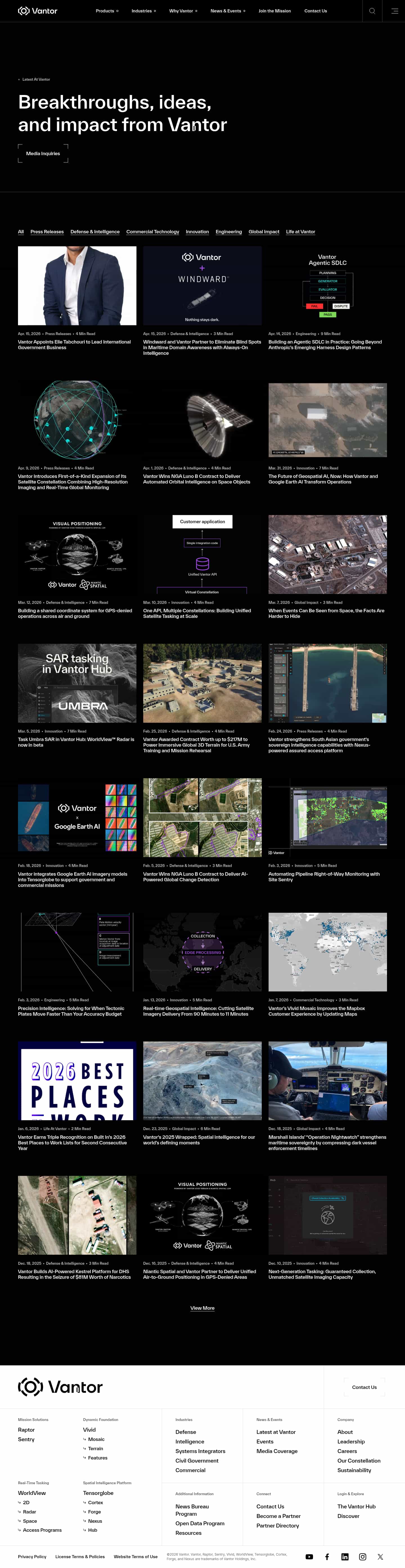This screenshot has height=1568, width=405.
Task: Read Vantor Awarded Contract $217M article
Action: coord(196,745)
